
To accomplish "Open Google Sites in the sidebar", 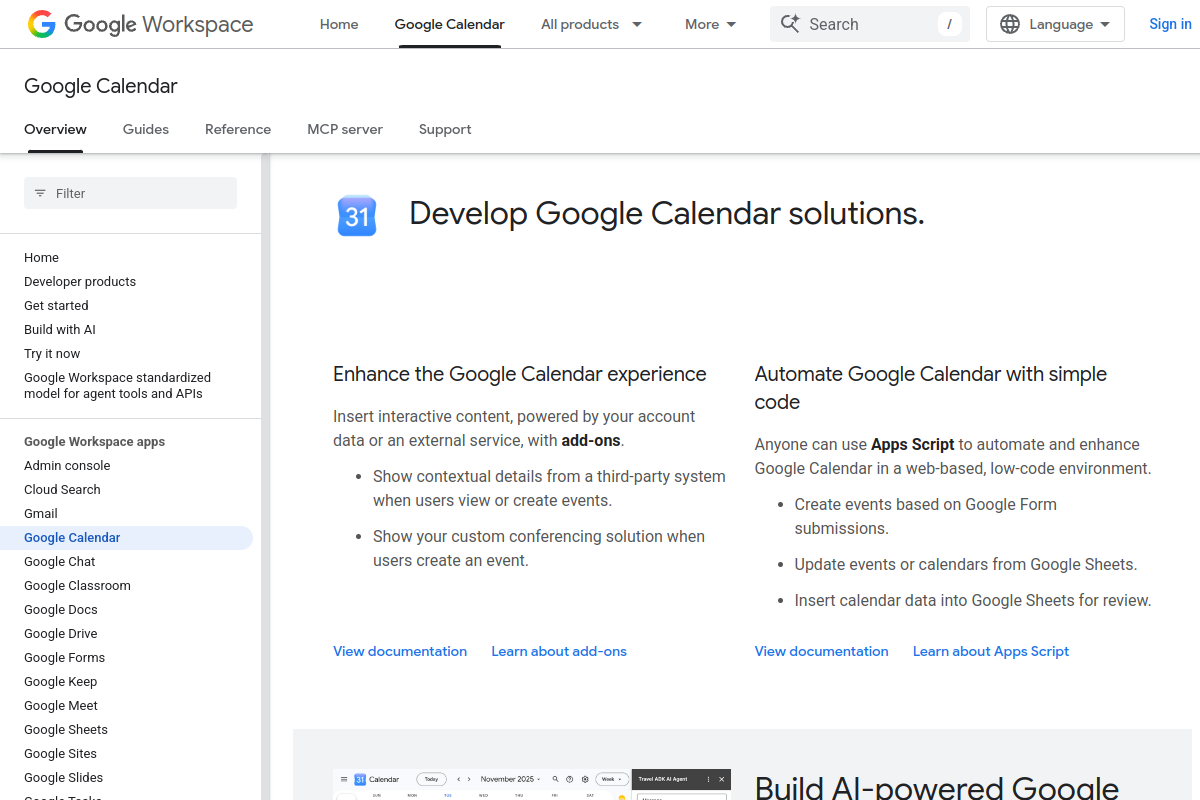I will (x=61, y=753).
